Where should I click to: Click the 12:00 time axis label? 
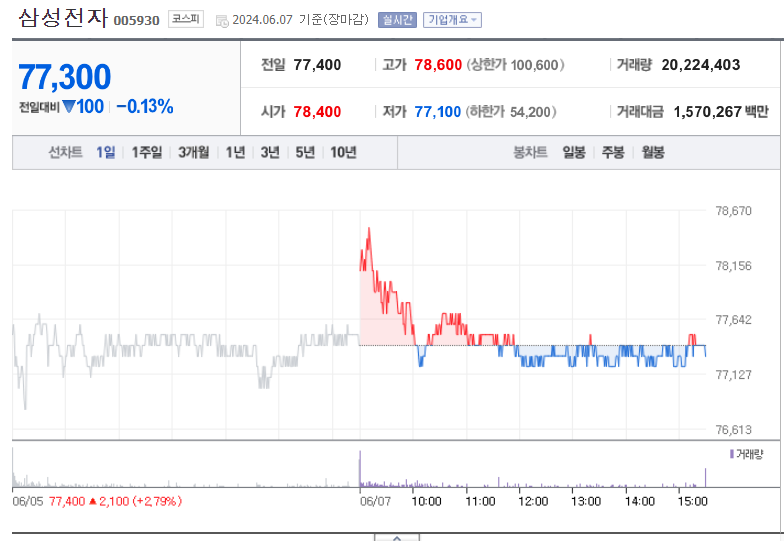tap(533, 502)
